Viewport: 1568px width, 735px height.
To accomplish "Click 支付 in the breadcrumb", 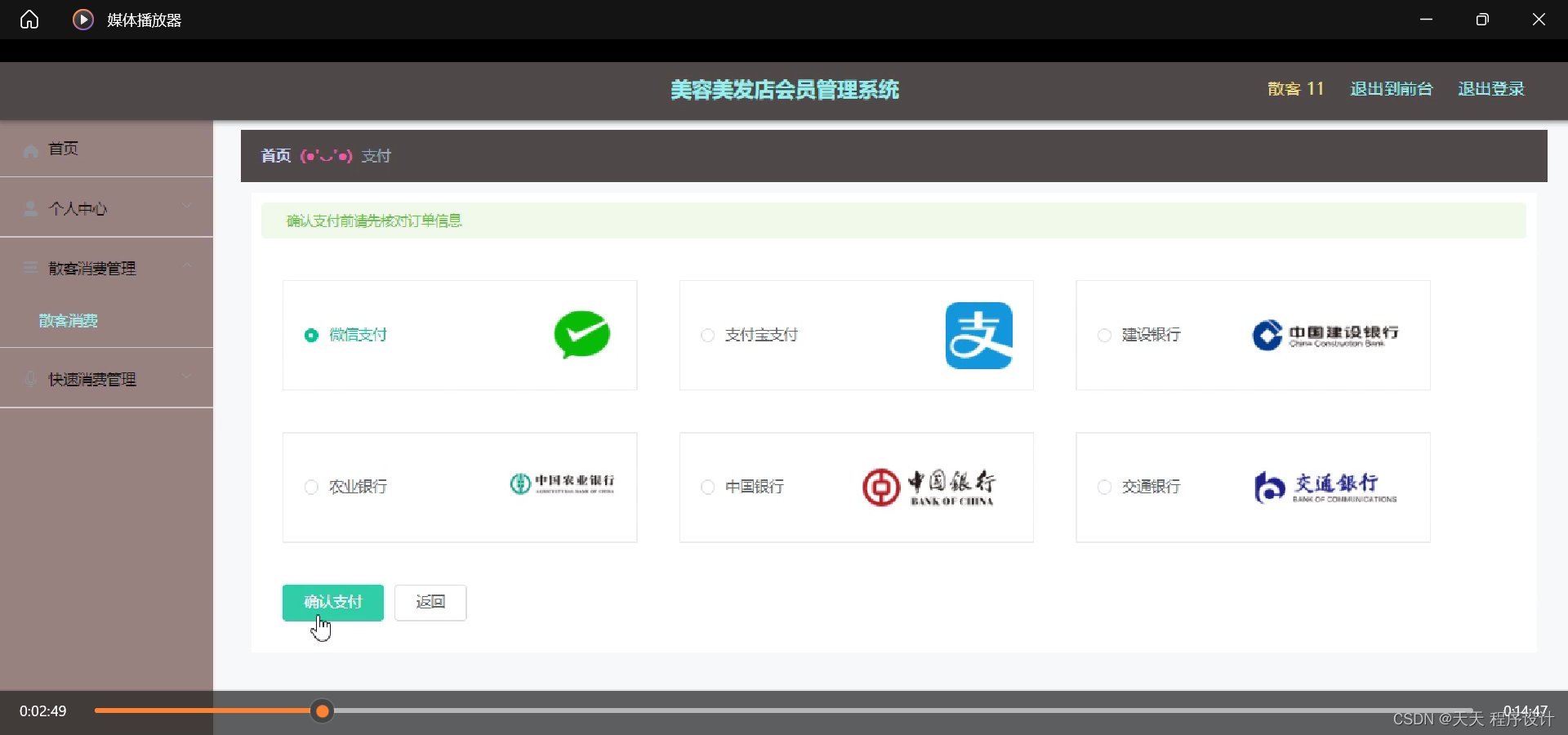I will tap(376, 156).
